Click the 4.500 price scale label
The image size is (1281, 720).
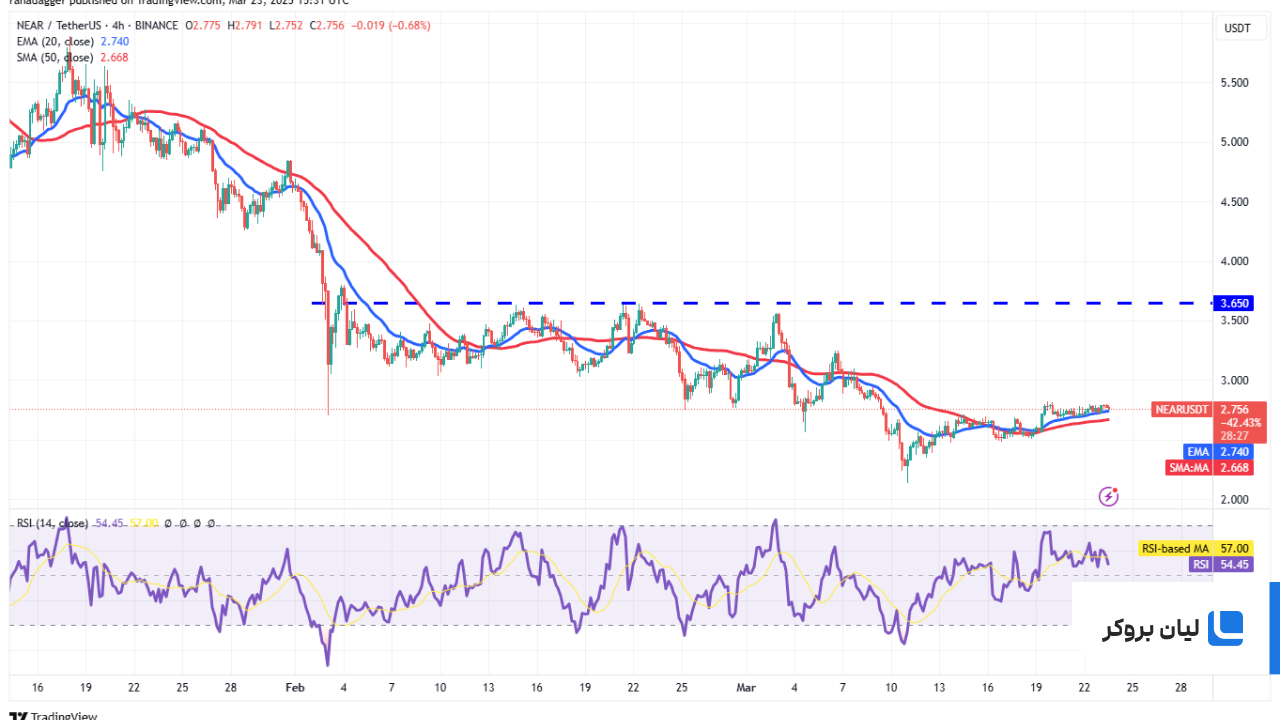(1232, 202)
